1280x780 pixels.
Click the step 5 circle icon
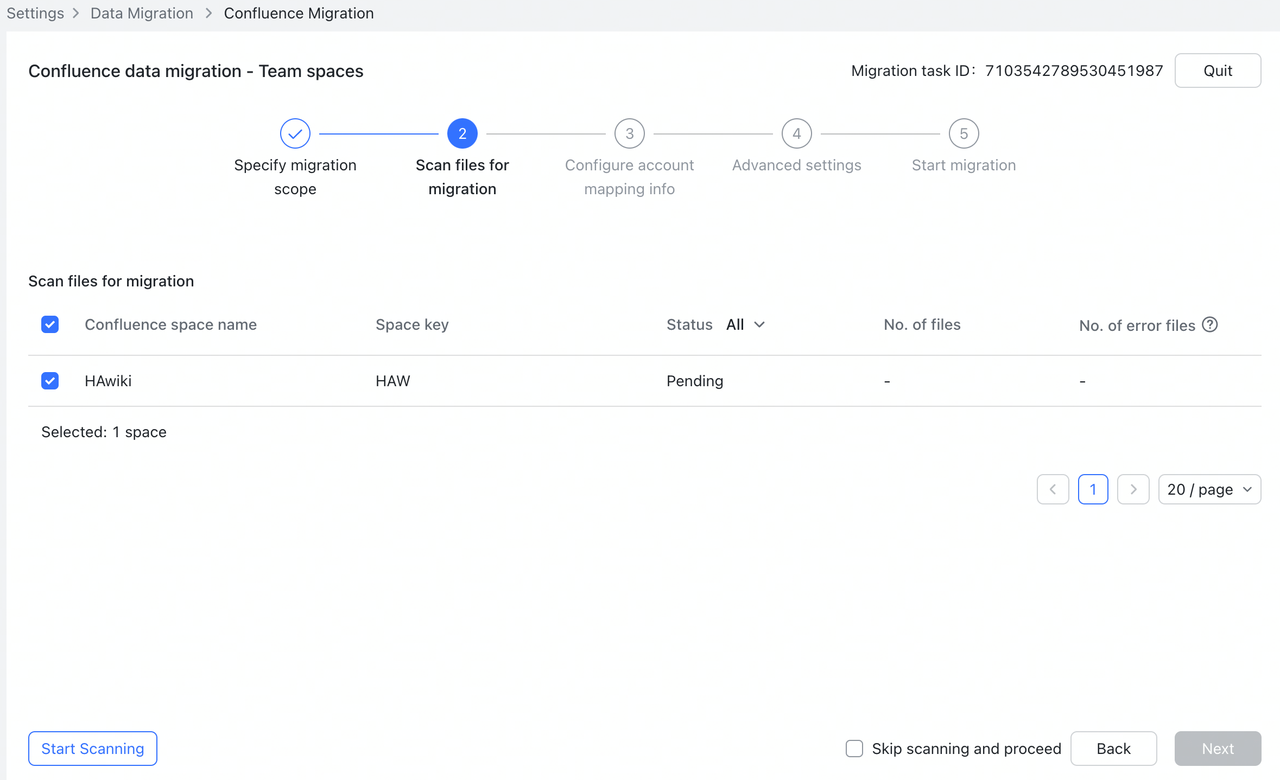[x=963, y=133]
